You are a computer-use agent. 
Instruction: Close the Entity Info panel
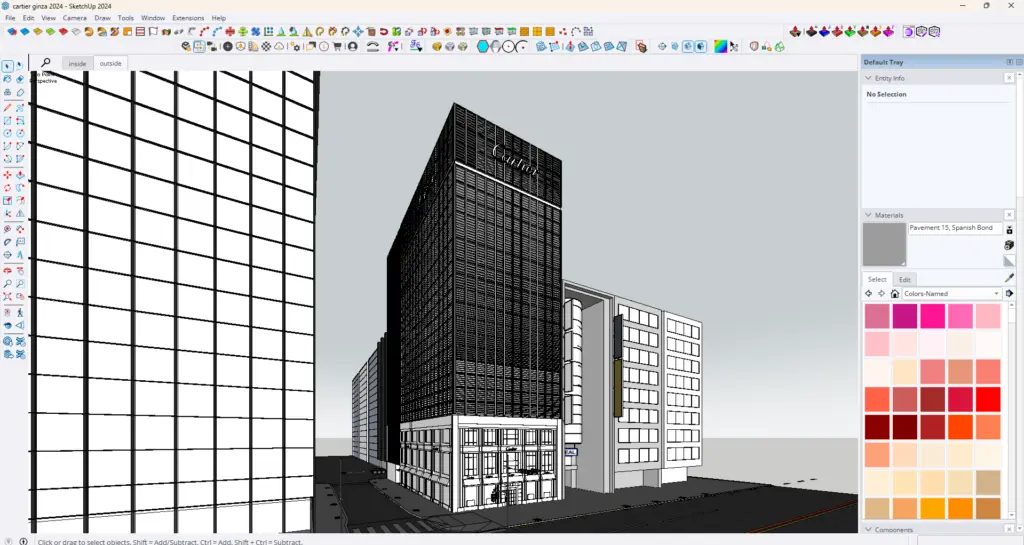(1009, 78)
